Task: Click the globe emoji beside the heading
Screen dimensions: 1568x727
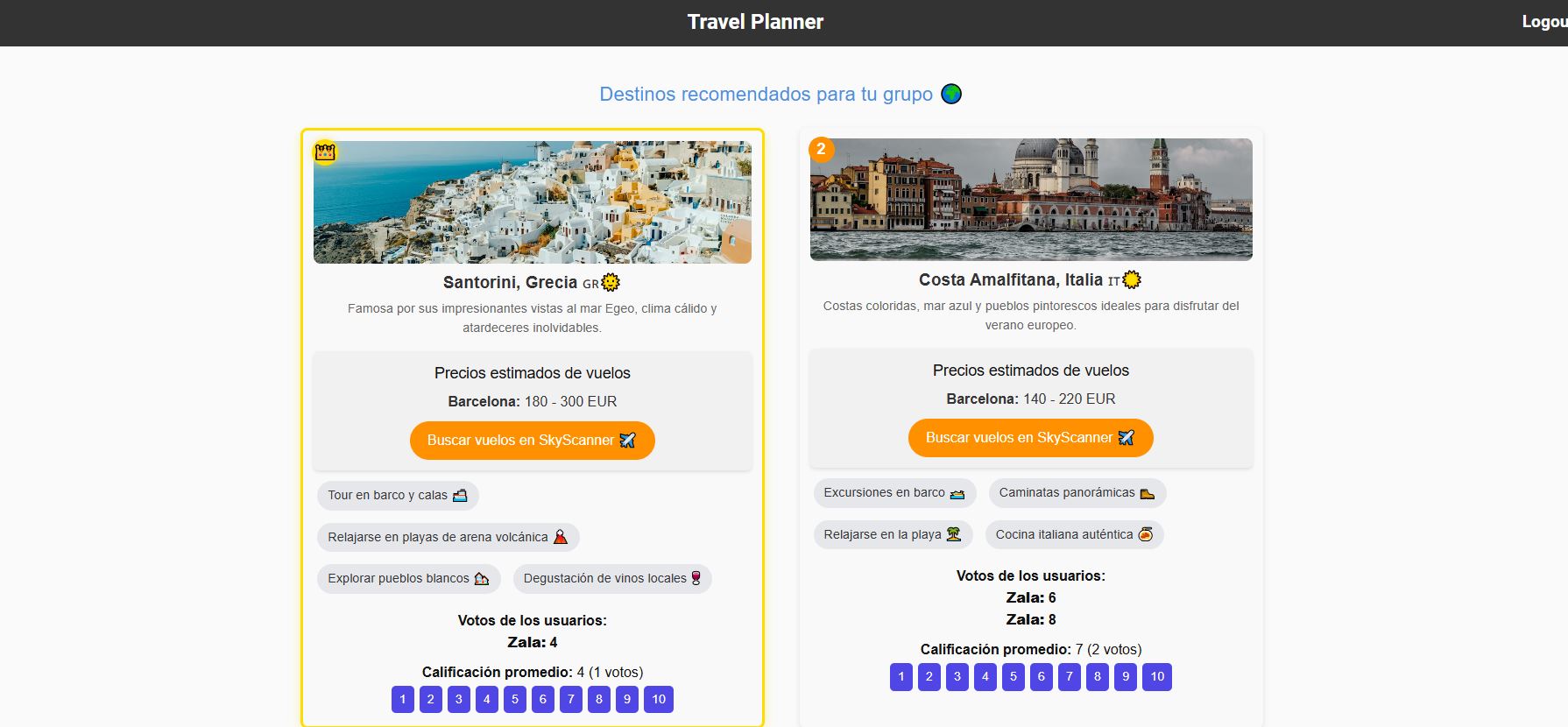Action: click(x=951, y=94)
